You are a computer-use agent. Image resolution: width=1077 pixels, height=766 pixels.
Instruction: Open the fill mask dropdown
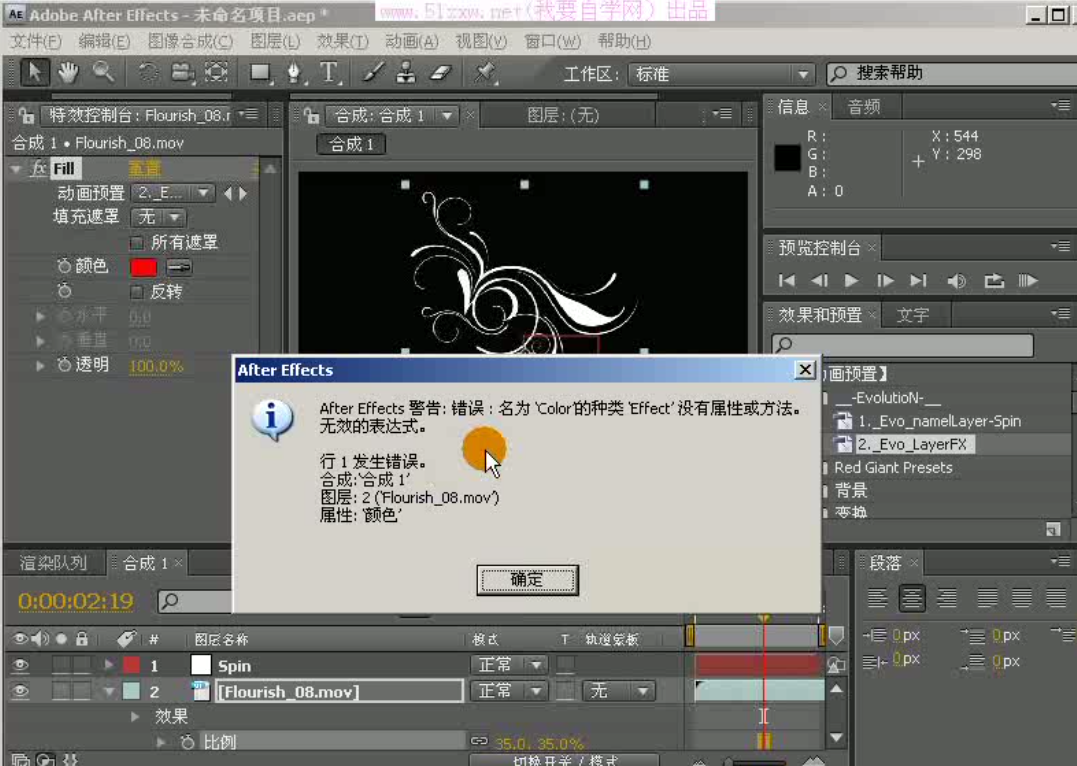click(x=158, y=218)
